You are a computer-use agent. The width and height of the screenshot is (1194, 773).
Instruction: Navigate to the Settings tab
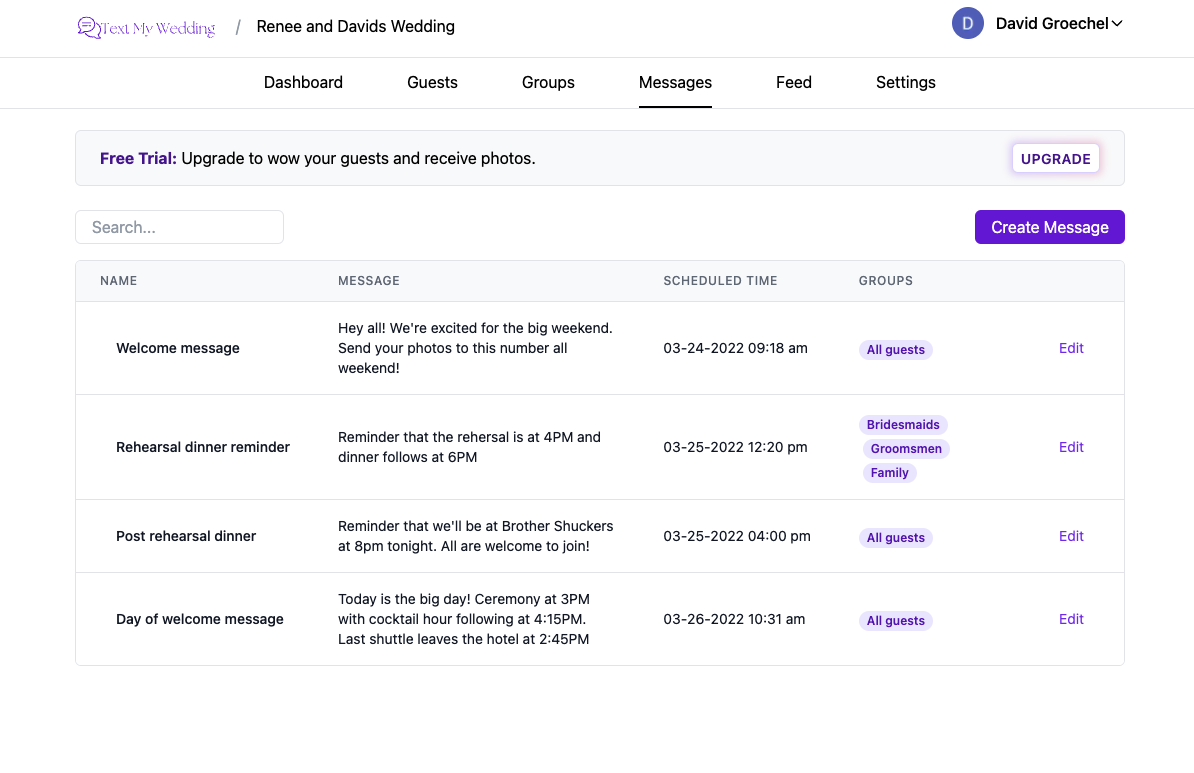tap(905, 83)
